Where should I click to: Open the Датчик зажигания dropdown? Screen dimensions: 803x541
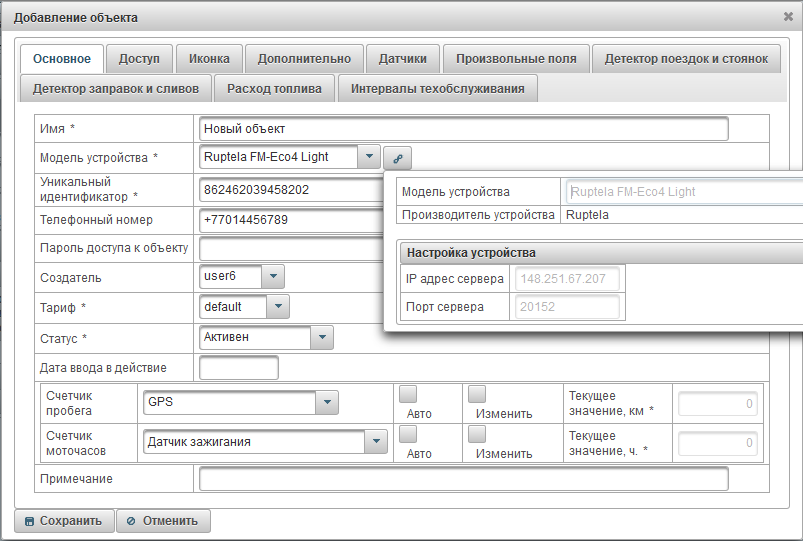pos(376,442)
